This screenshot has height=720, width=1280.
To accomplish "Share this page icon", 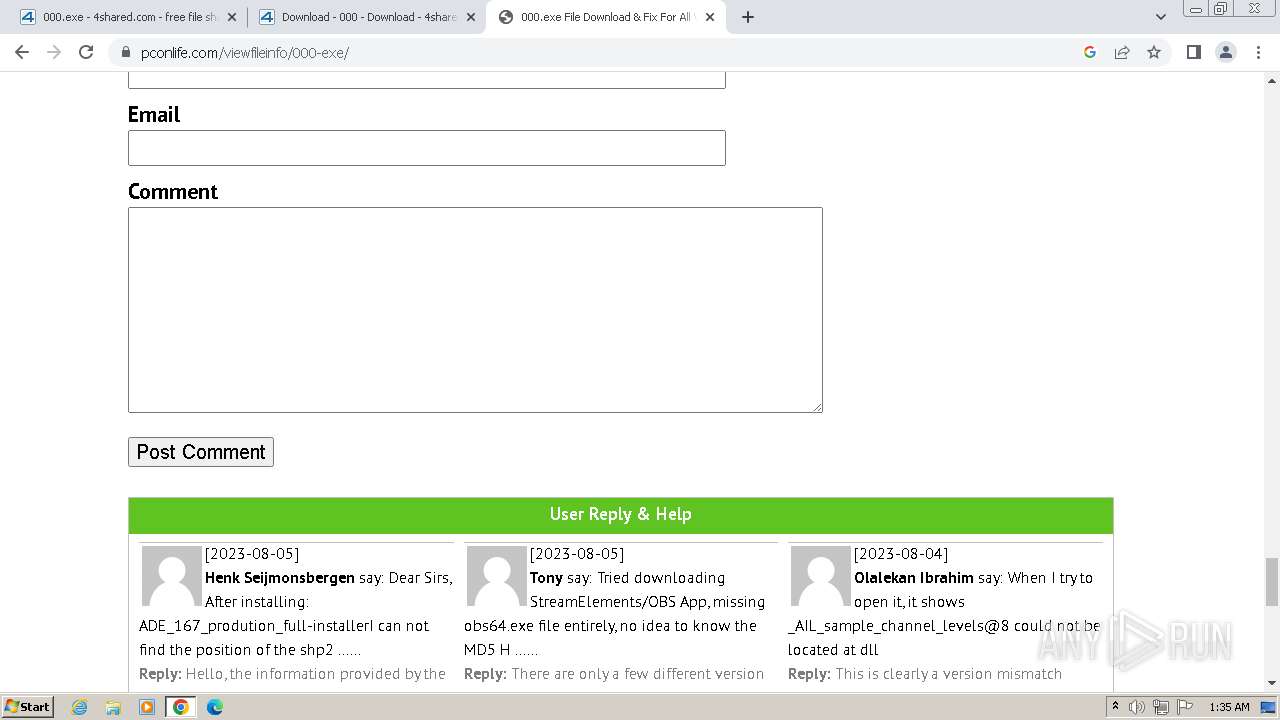I will [x=1122, y=52].
